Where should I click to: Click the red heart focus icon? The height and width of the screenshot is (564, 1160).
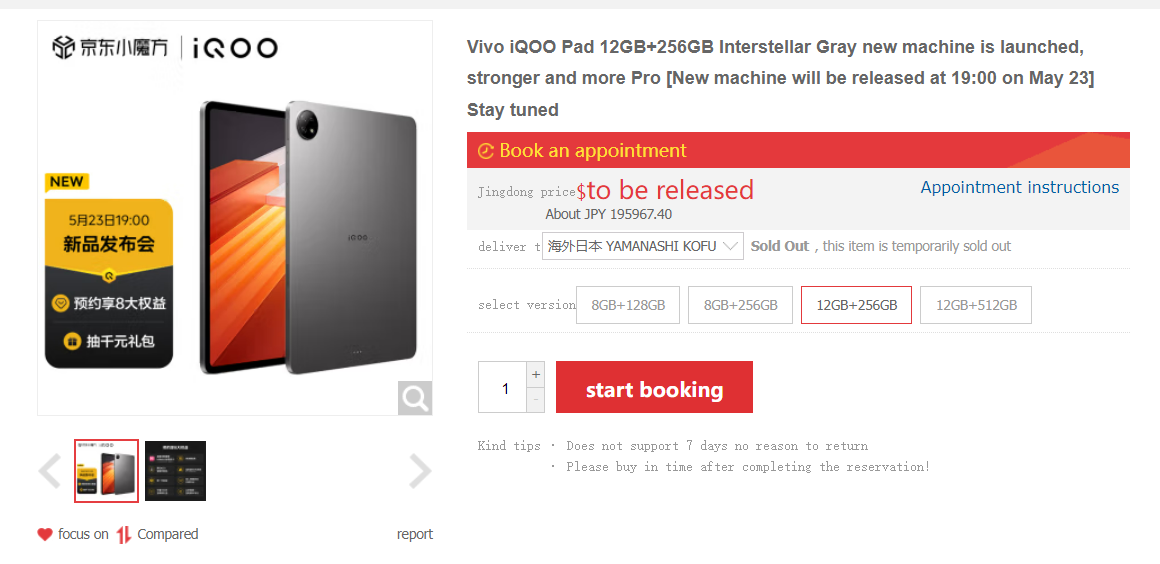point(45,534)
